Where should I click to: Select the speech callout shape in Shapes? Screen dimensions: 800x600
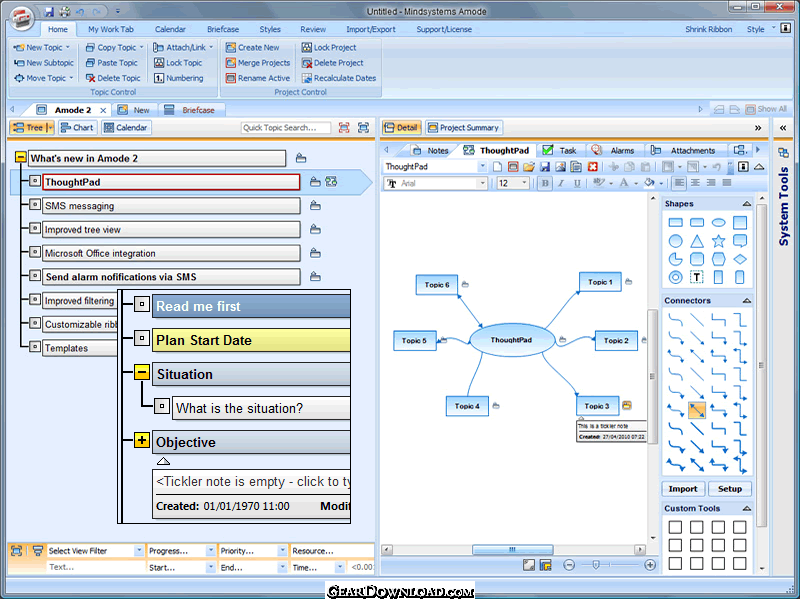740,241
